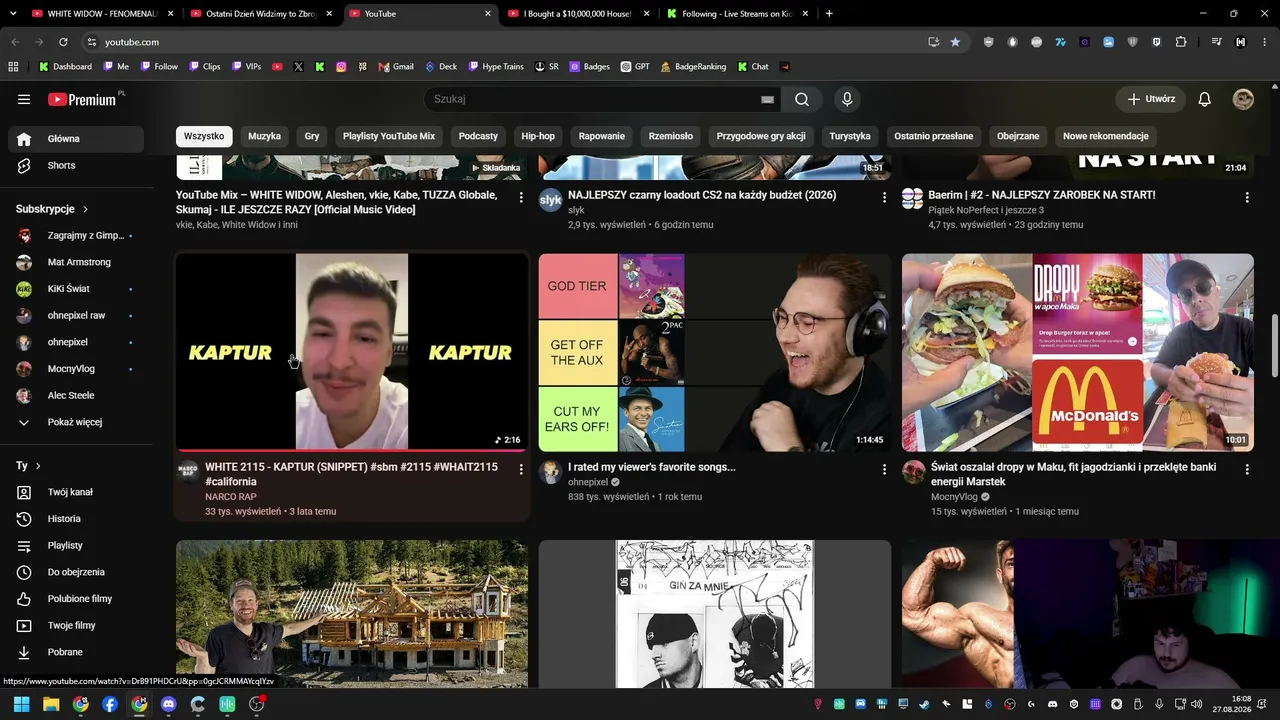Open a new browser tab

pyautogui.click(x=829, y=14)
